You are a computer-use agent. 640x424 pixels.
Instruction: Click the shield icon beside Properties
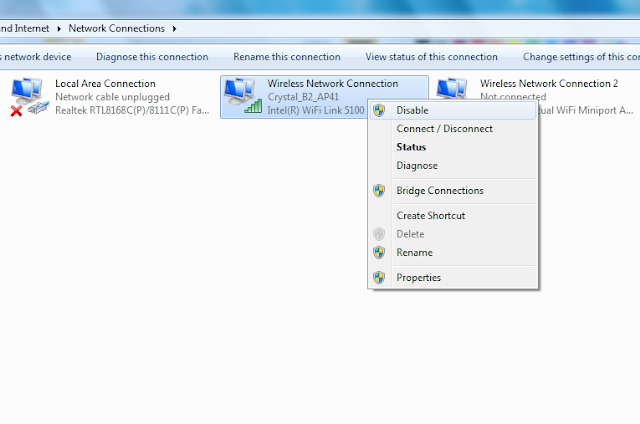point(379,277)
